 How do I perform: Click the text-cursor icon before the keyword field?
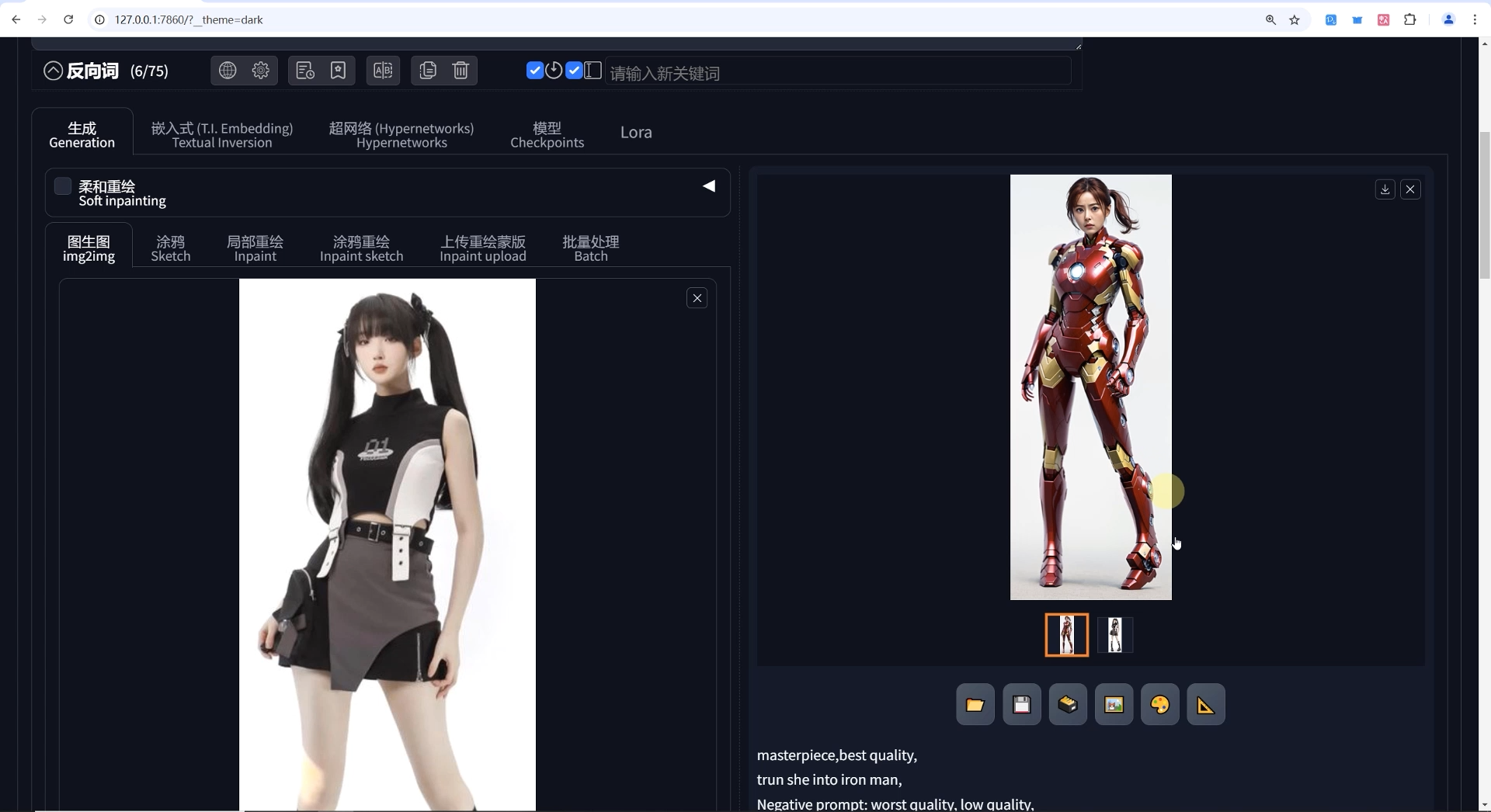(x=593, y=71)
